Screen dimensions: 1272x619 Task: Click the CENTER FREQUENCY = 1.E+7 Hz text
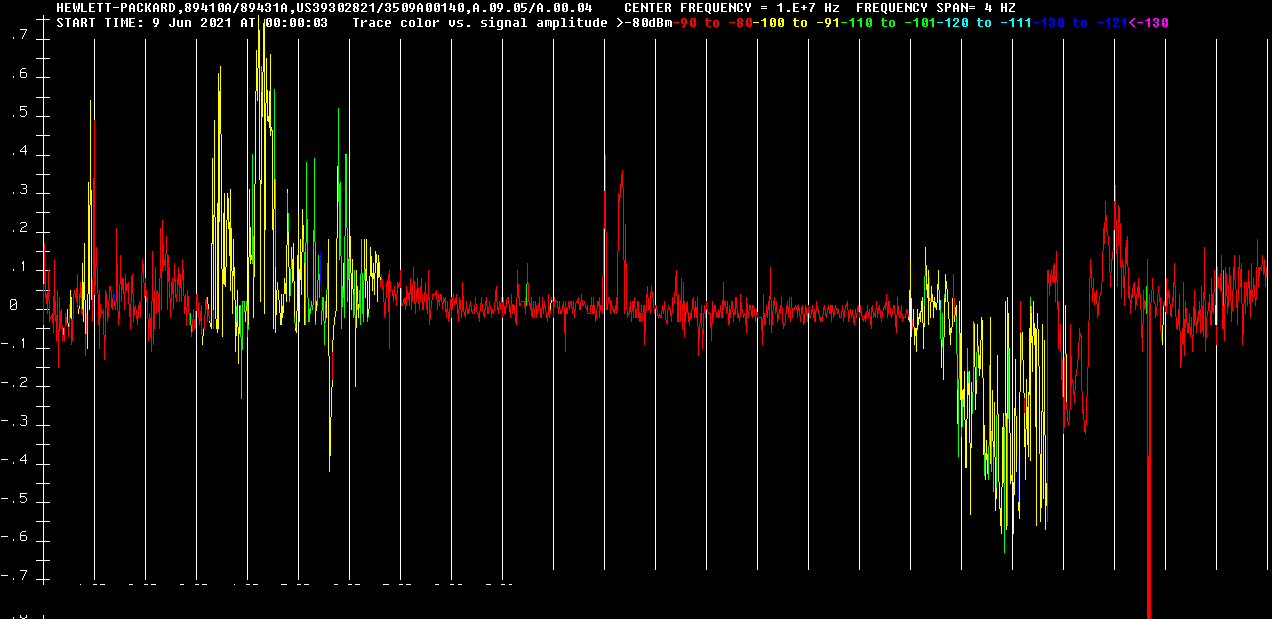point(731,8)
